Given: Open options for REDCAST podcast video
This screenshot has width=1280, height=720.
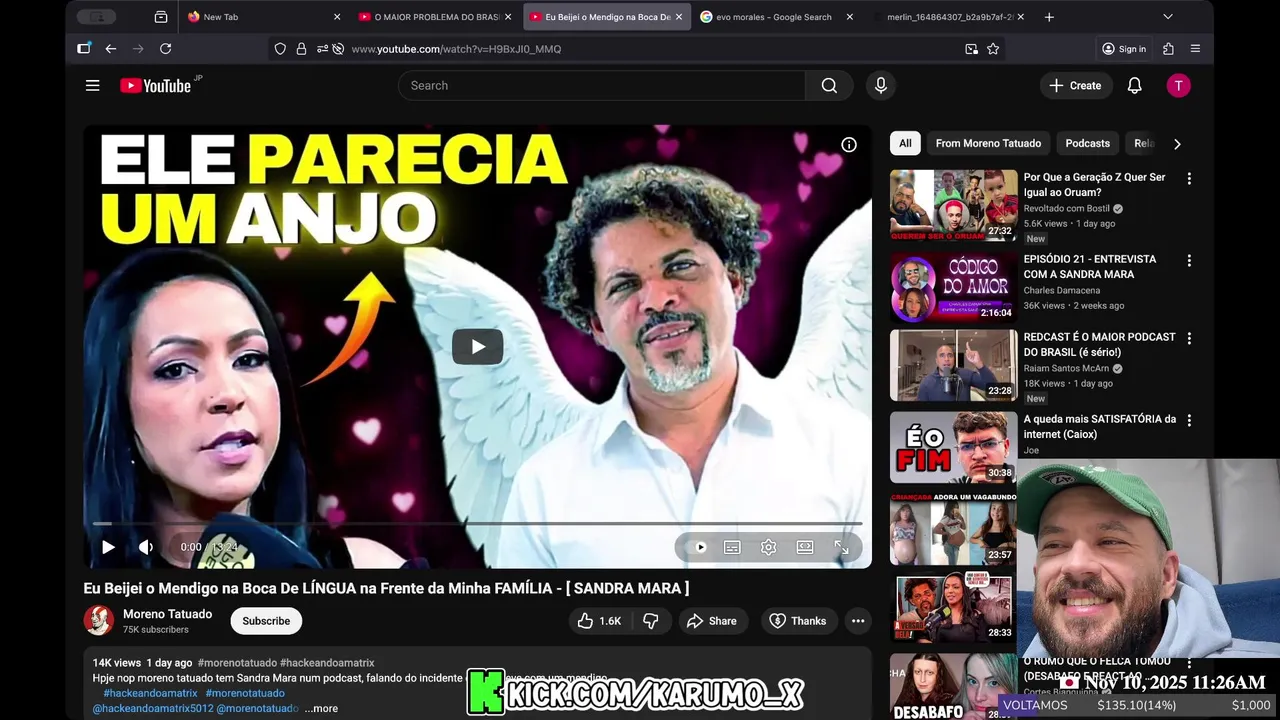Looking at the screenshot, I should (1189, 339).
